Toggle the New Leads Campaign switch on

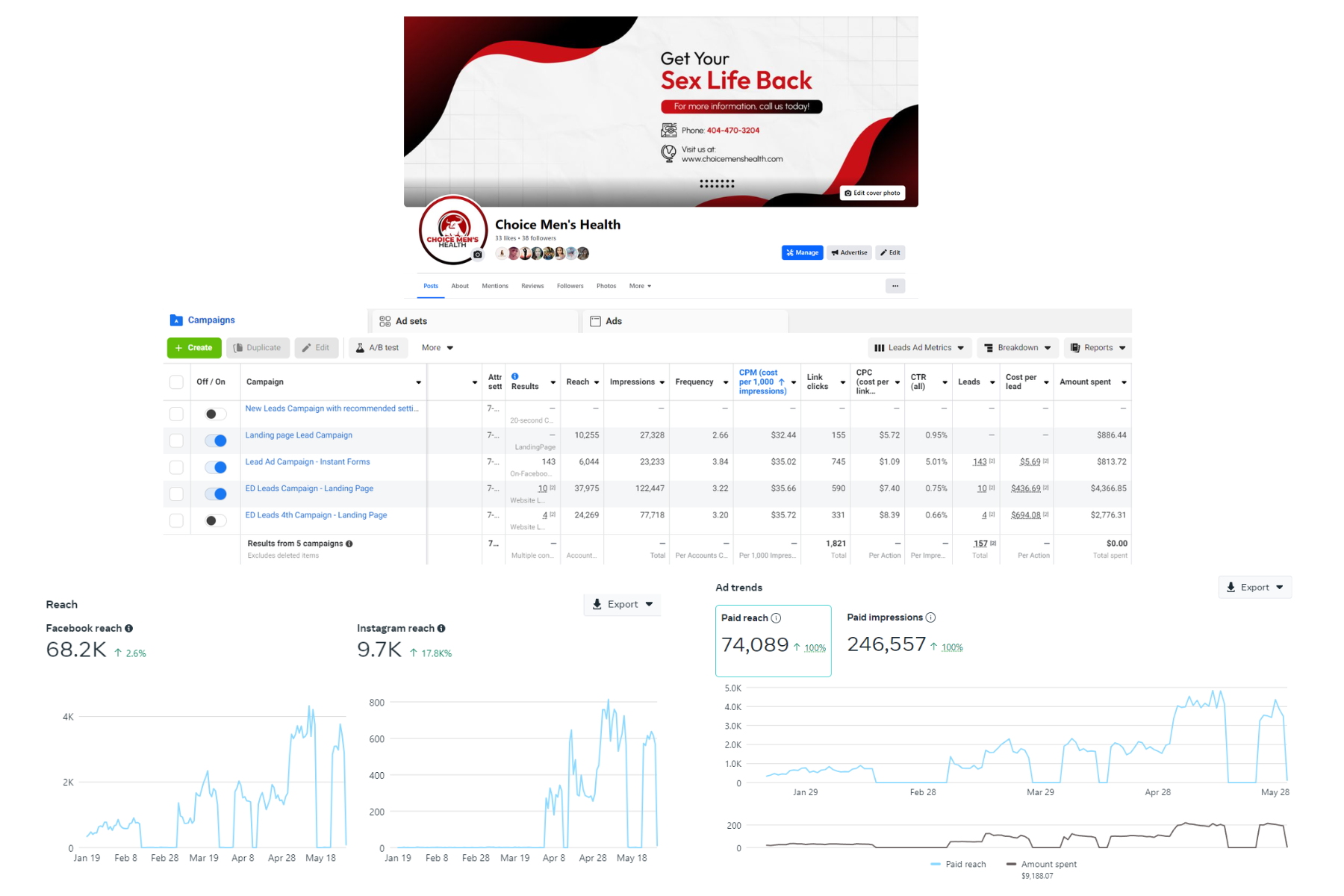click(x=216, y=414)
